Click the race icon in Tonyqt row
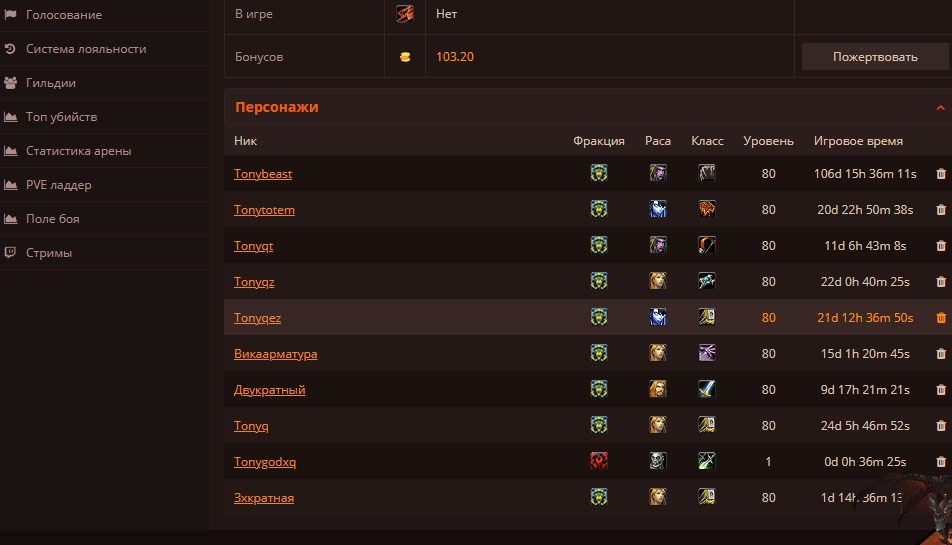 (658, 245)
